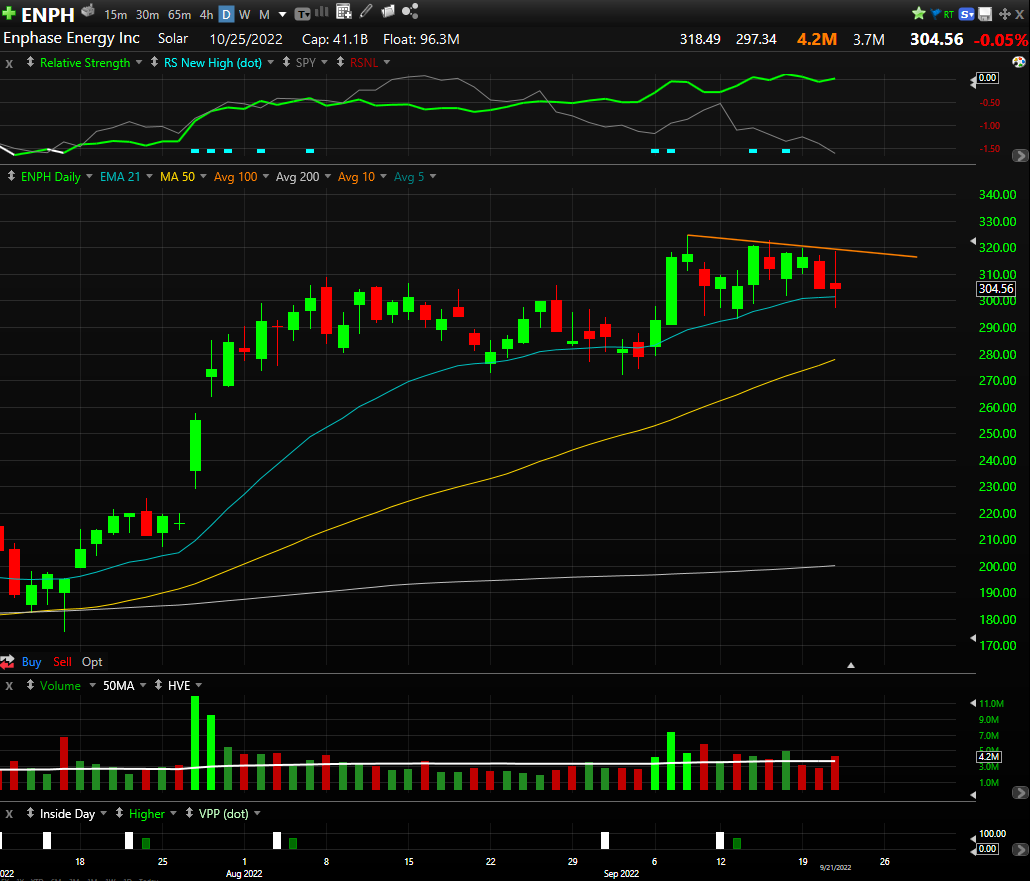
Task: Toggle the RT real-time indicator
Action: point(949,14)
